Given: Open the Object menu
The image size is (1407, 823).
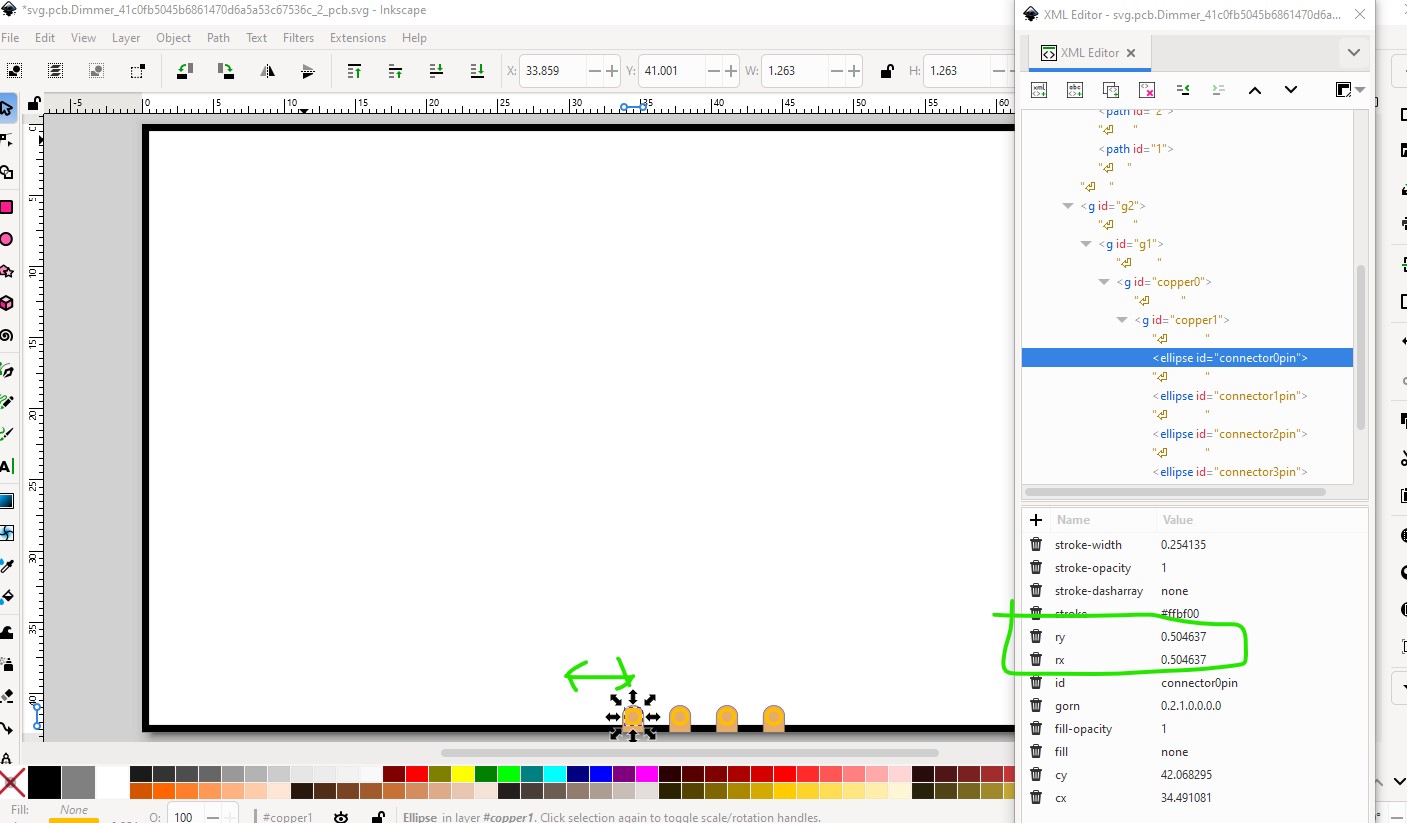Looking at the screenshot, I should click(173, 38).
